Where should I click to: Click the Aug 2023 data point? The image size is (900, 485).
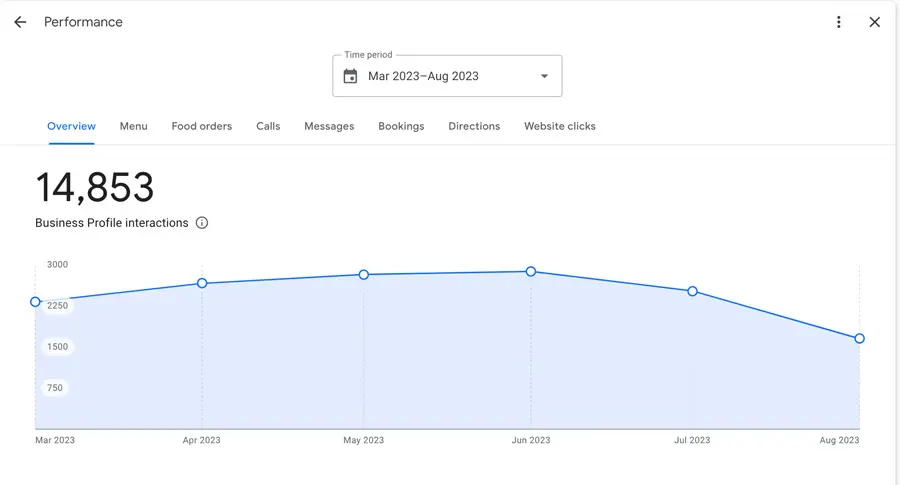pyautogui.click(x=859, y=339)
